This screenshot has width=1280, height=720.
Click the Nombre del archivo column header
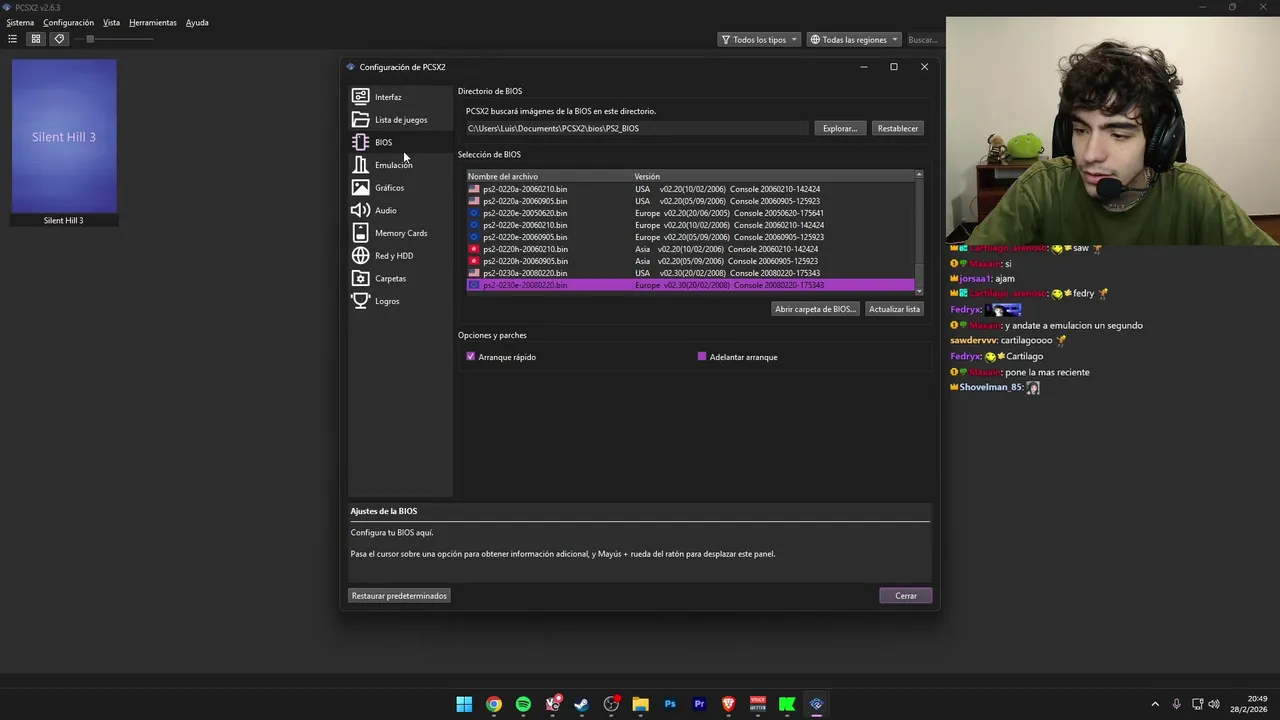point(549,177)
